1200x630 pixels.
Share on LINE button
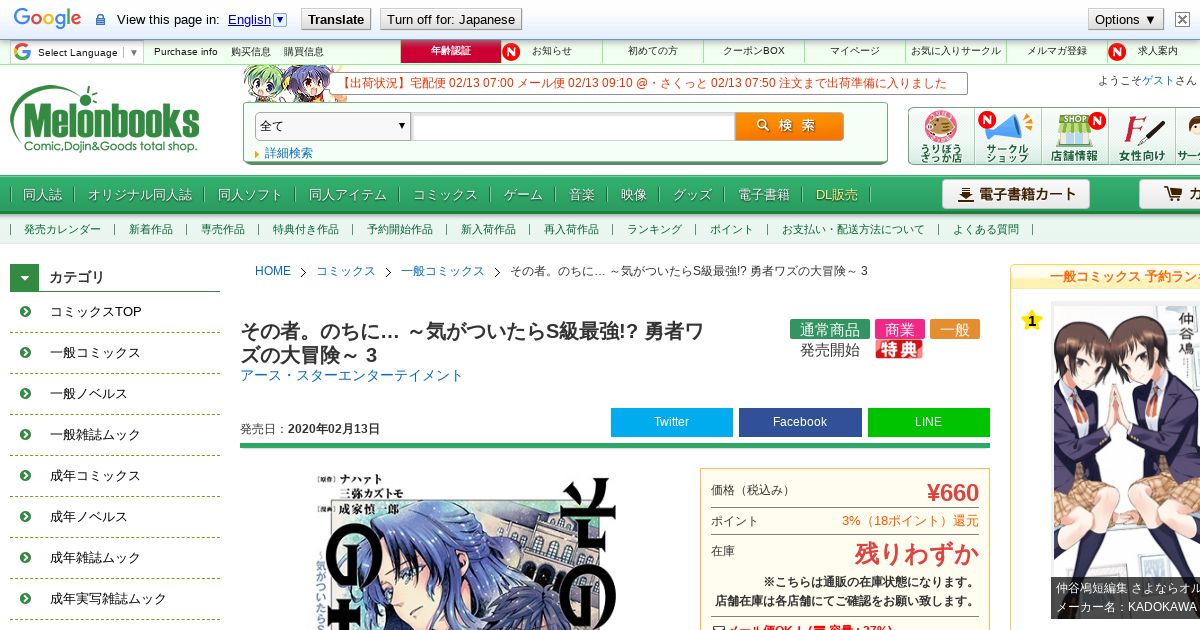coord(928,422)
